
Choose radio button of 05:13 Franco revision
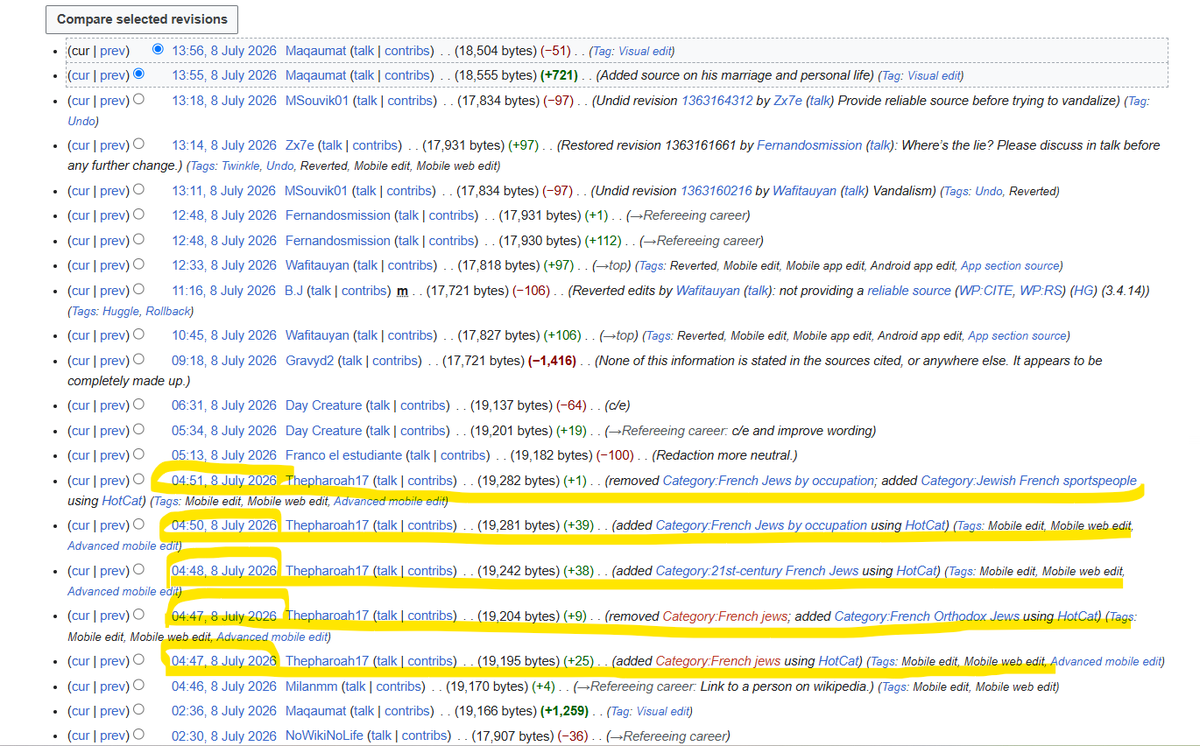click(139, 455)
